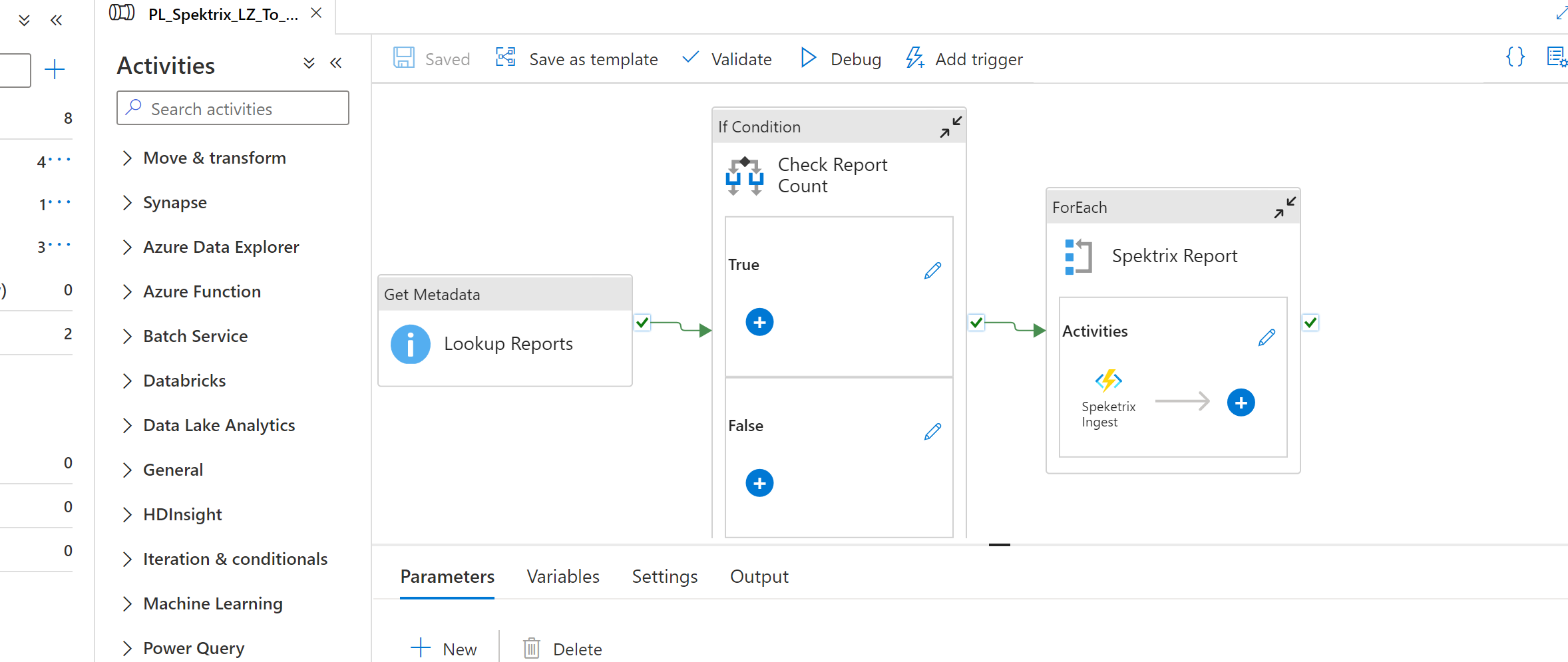Click Delete parameter button

[x=562, y=649]
